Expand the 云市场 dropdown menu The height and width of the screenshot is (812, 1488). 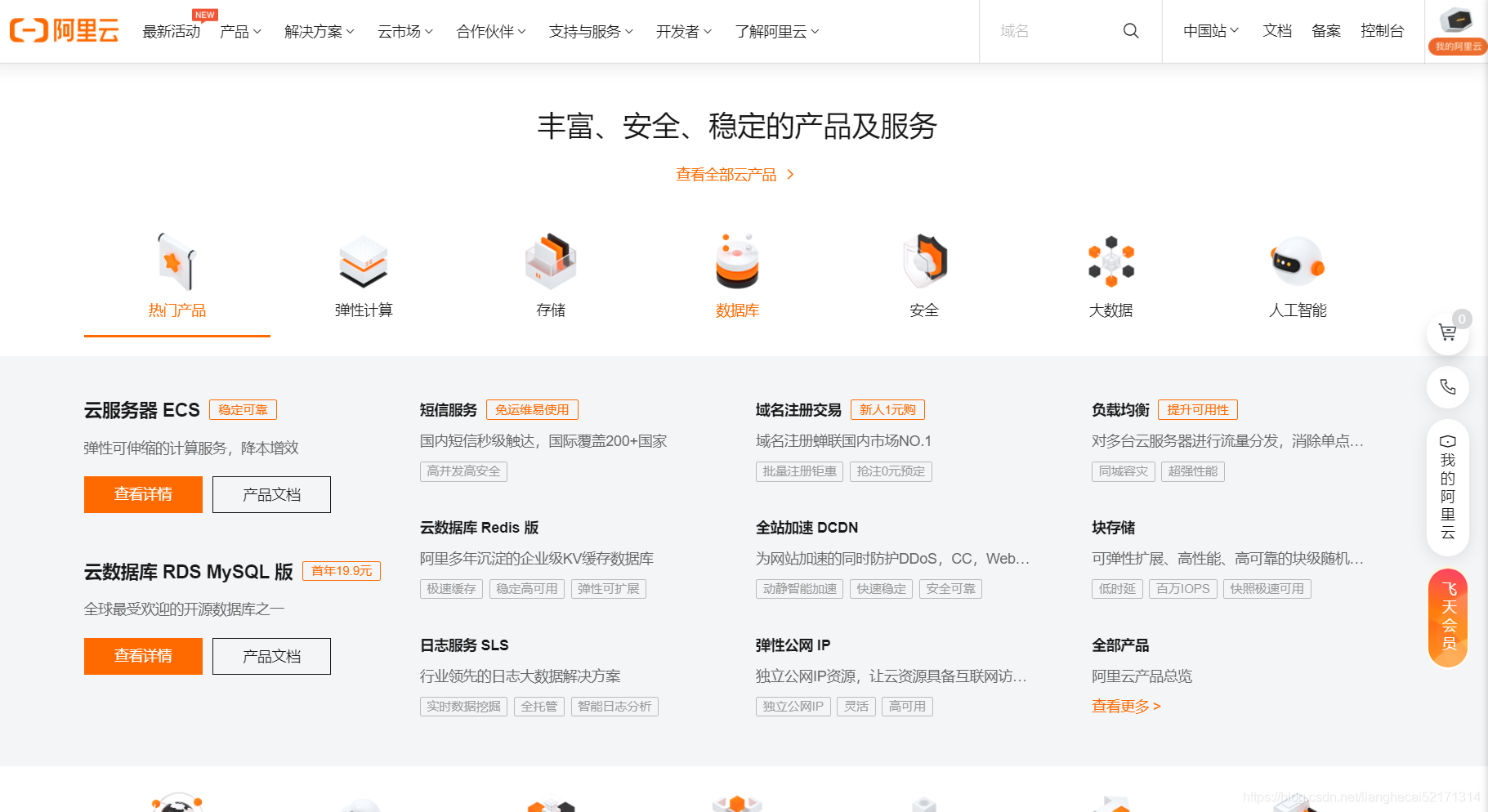404,31
